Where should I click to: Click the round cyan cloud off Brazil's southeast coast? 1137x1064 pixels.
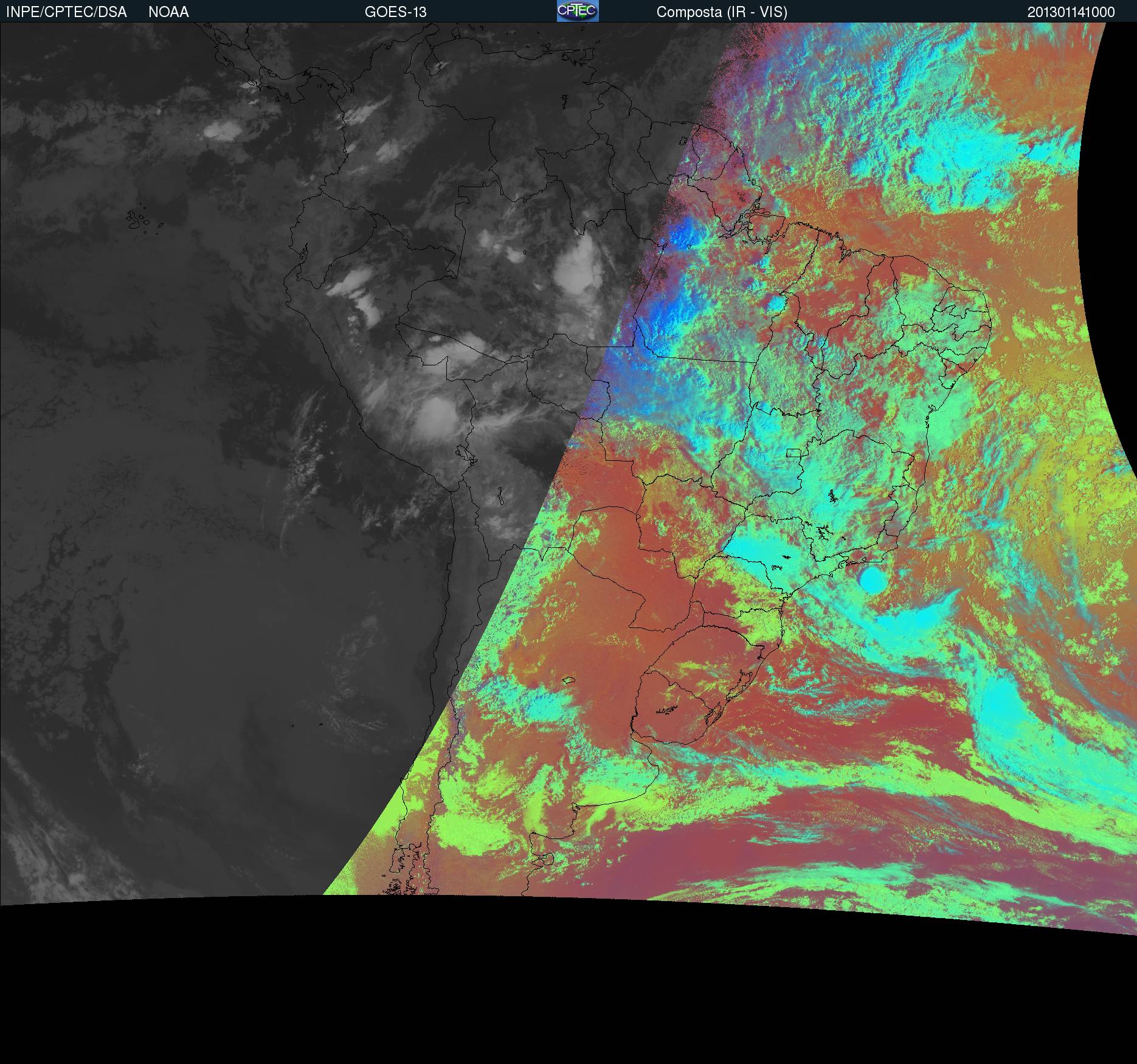pyautogui.click(x=873, y=580)
